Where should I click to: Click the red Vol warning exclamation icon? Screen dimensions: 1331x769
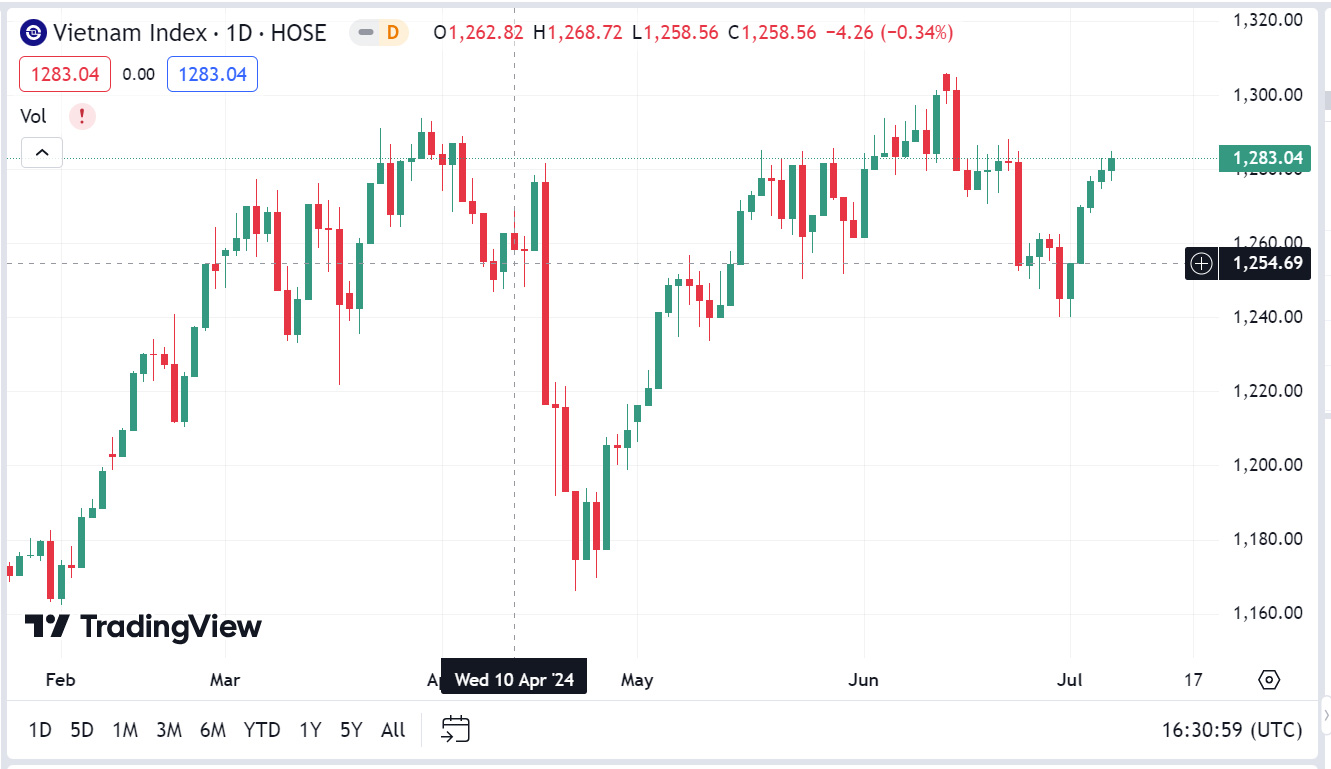click(x=82, y=116)
